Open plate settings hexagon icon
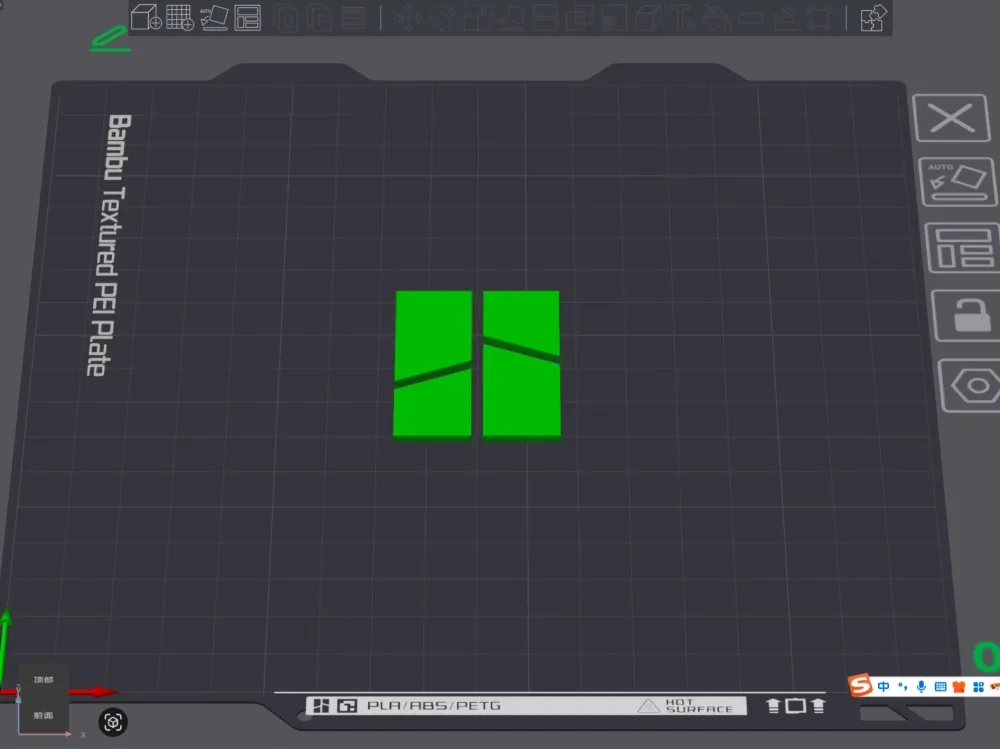 tap(973, 385)
